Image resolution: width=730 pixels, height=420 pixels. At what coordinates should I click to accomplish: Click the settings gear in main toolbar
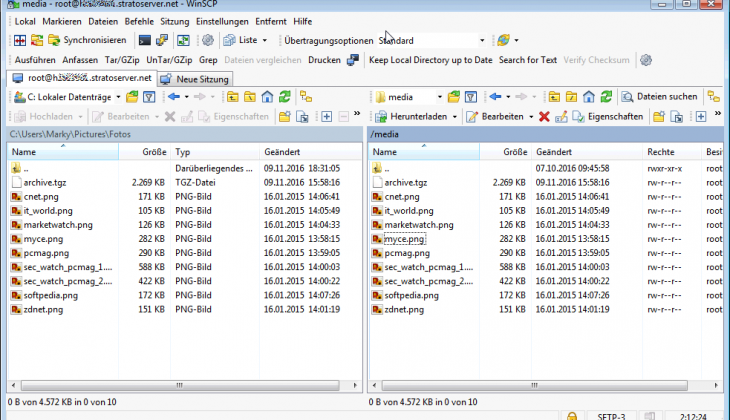(x=207, y=41)
